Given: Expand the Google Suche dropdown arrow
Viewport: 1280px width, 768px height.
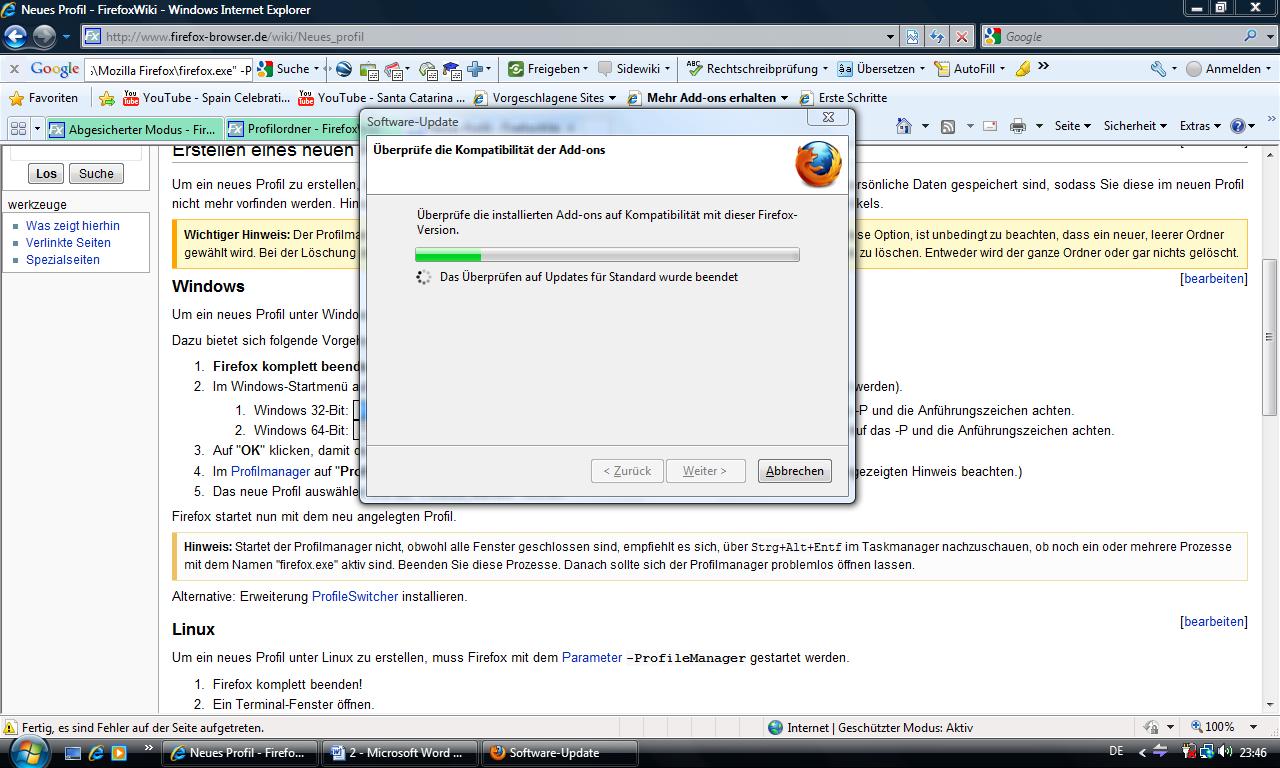Looking at the screenshot, I should click(316, 69).
